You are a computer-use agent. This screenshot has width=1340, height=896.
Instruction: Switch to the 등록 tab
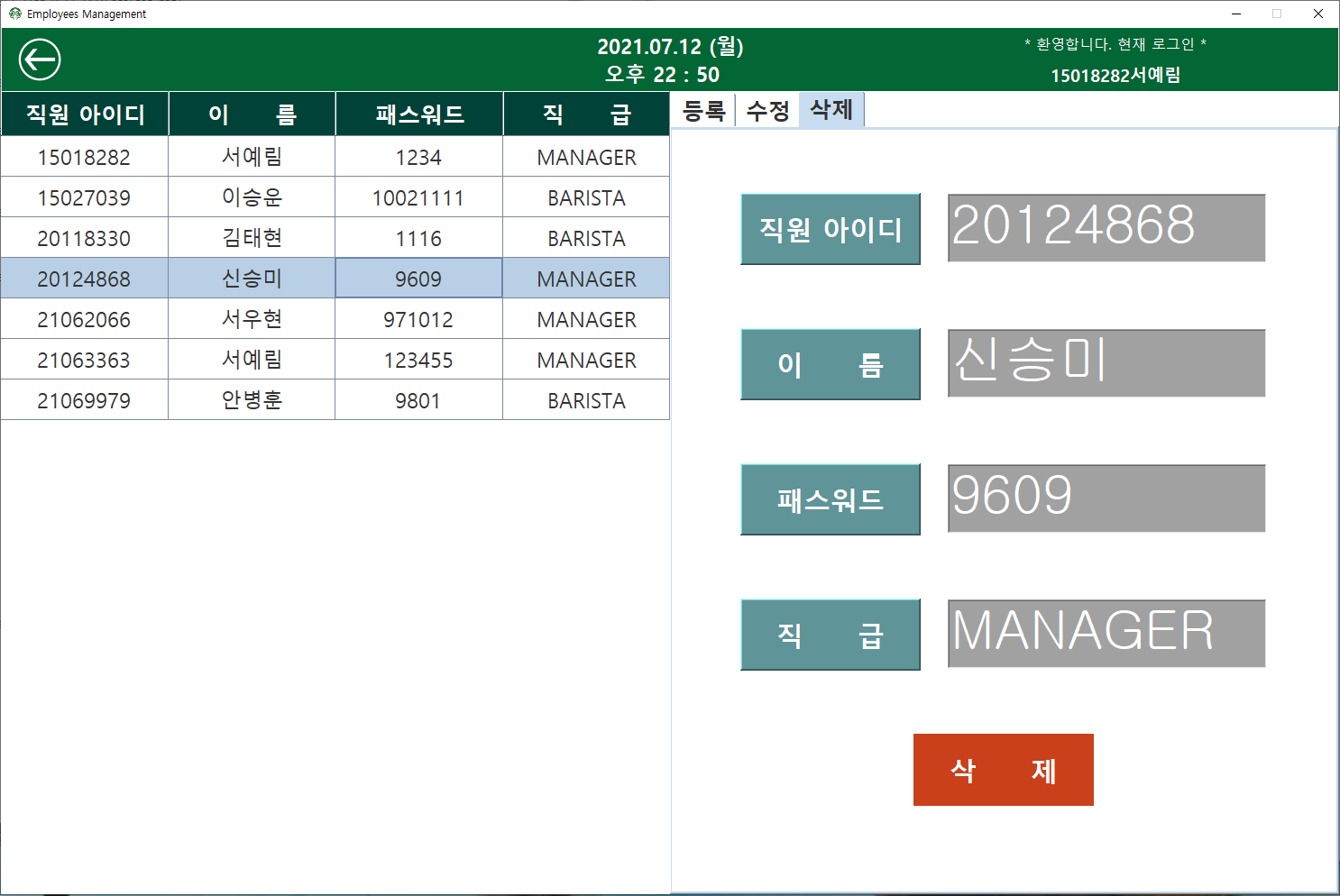pyautogui.click(x=704, y=111)
